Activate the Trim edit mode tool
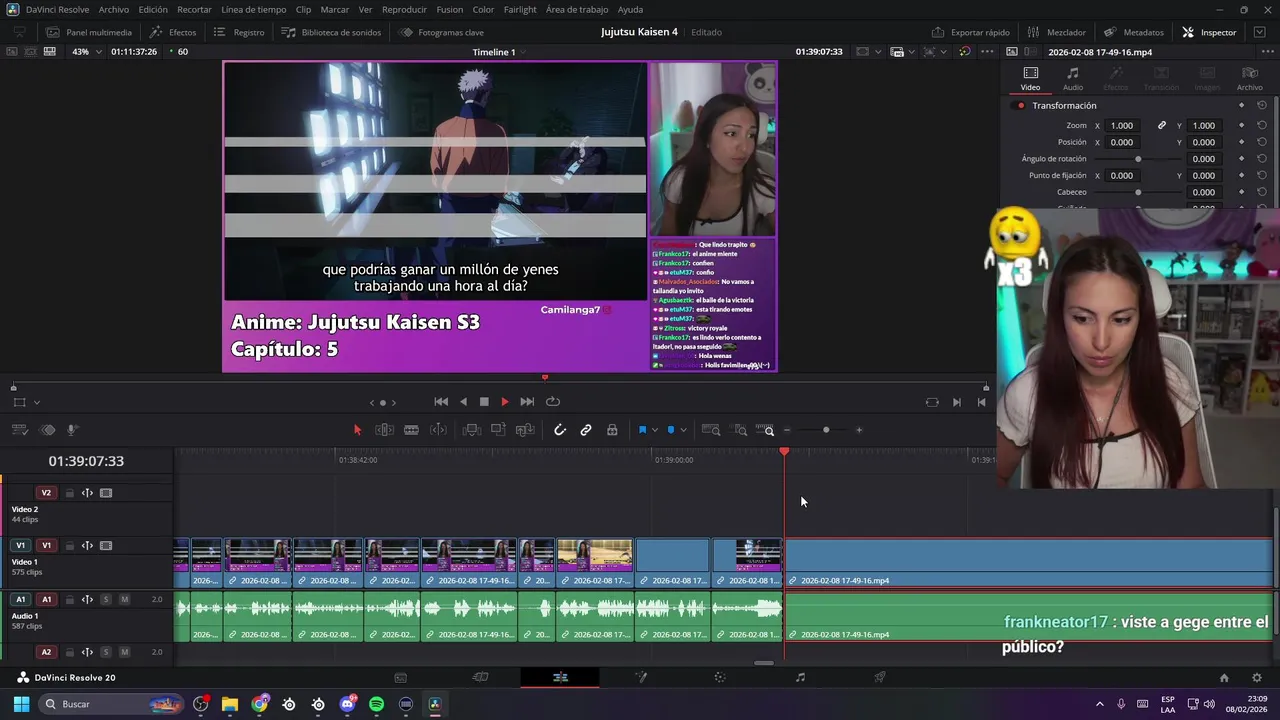 (384, 430)
